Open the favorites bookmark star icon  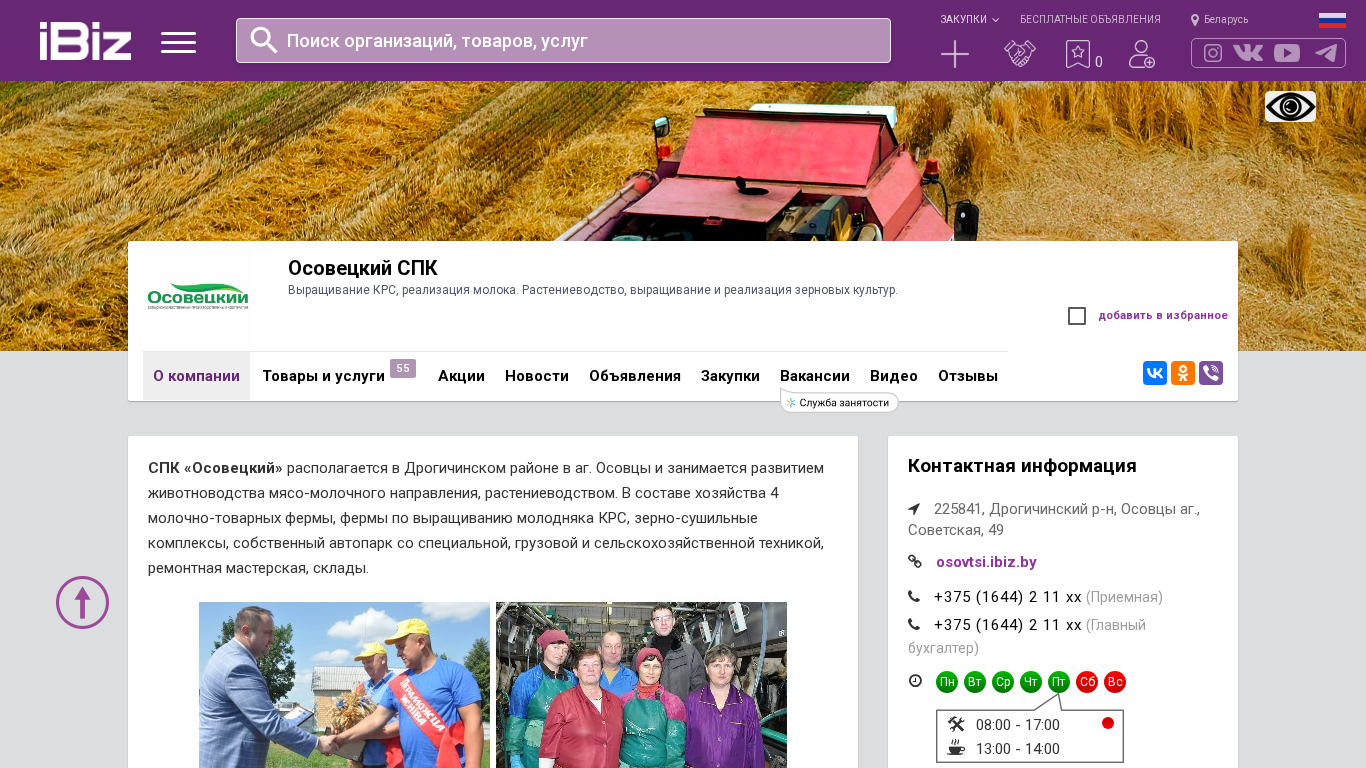tap(1078, 54)
